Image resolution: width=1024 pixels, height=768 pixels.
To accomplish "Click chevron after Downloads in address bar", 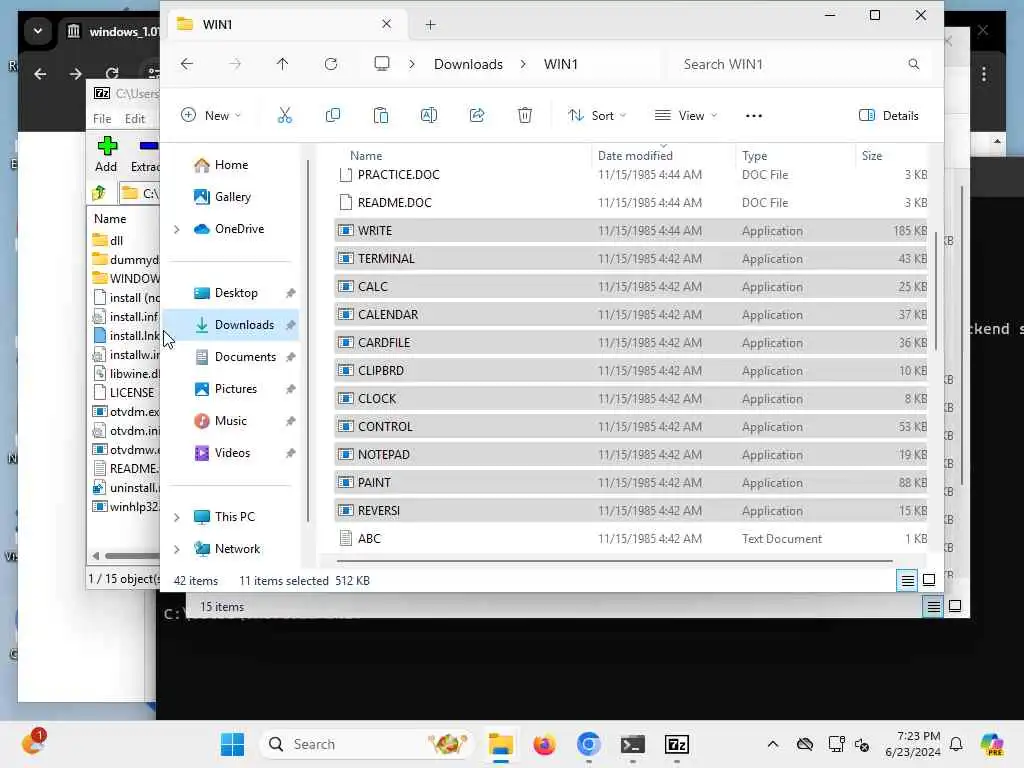I will [x=523, y=64].
